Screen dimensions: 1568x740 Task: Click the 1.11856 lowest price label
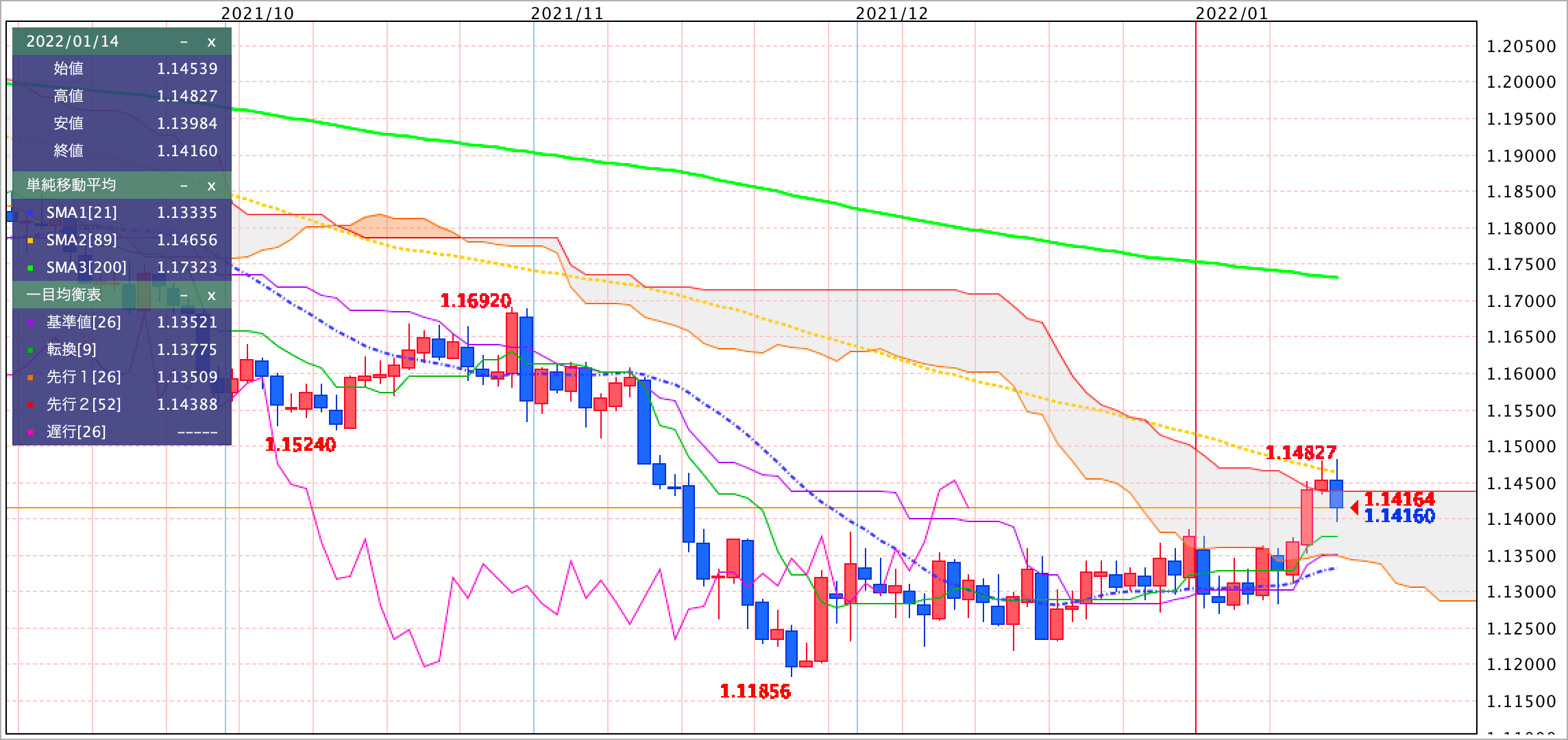[x=755, y=691]
